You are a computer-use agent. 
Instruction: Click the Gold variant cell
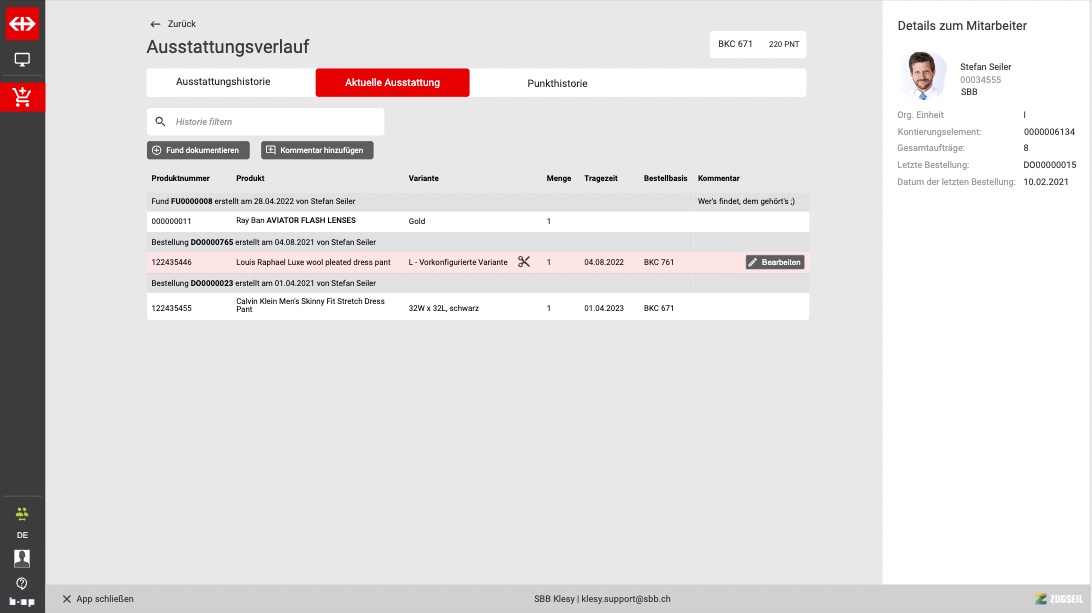pyautogui.click(x=416, y=221)
